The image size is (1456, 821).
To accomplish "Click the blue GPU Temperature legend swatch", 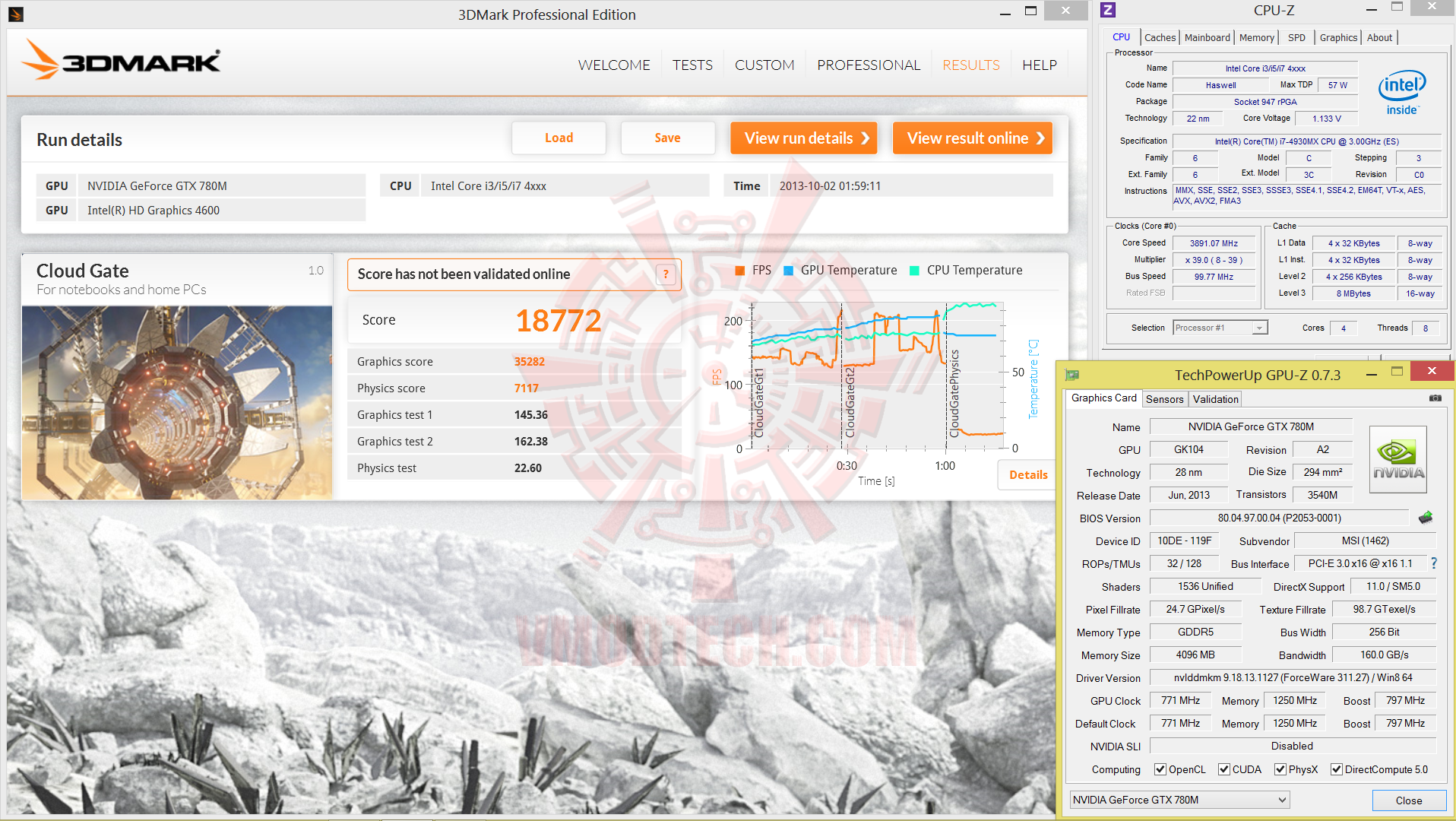I will tap(788, 271).
